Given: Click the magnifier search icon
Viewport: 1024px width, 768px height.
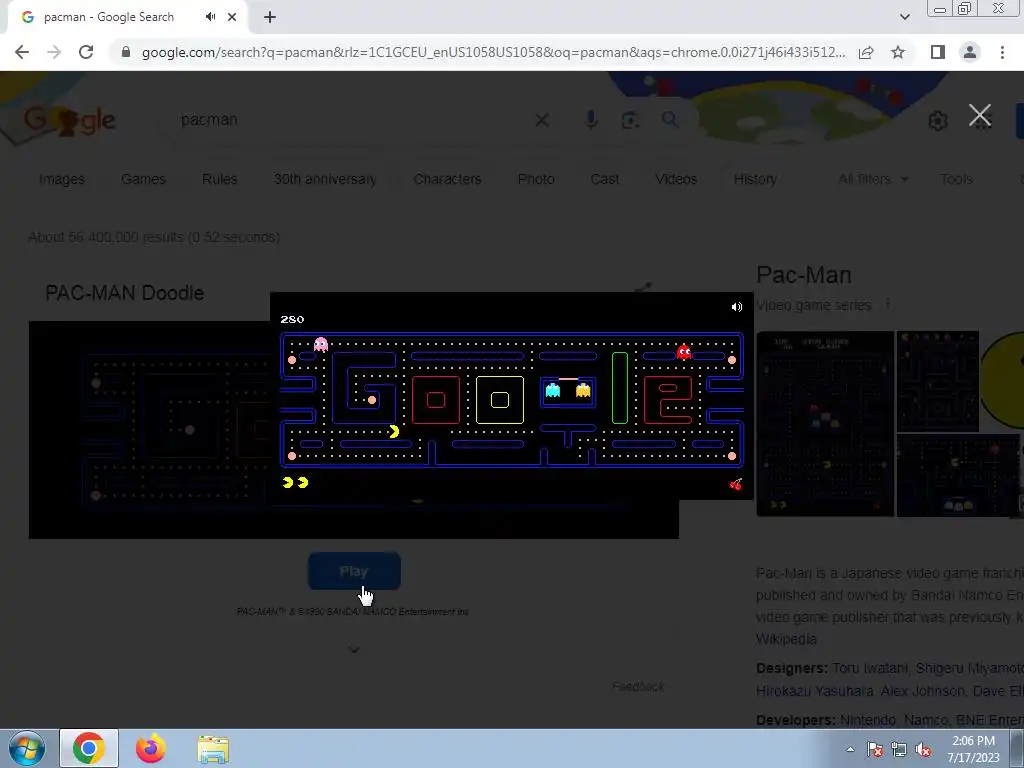Looking at the screenshot, I should click(x=670, y=120).
